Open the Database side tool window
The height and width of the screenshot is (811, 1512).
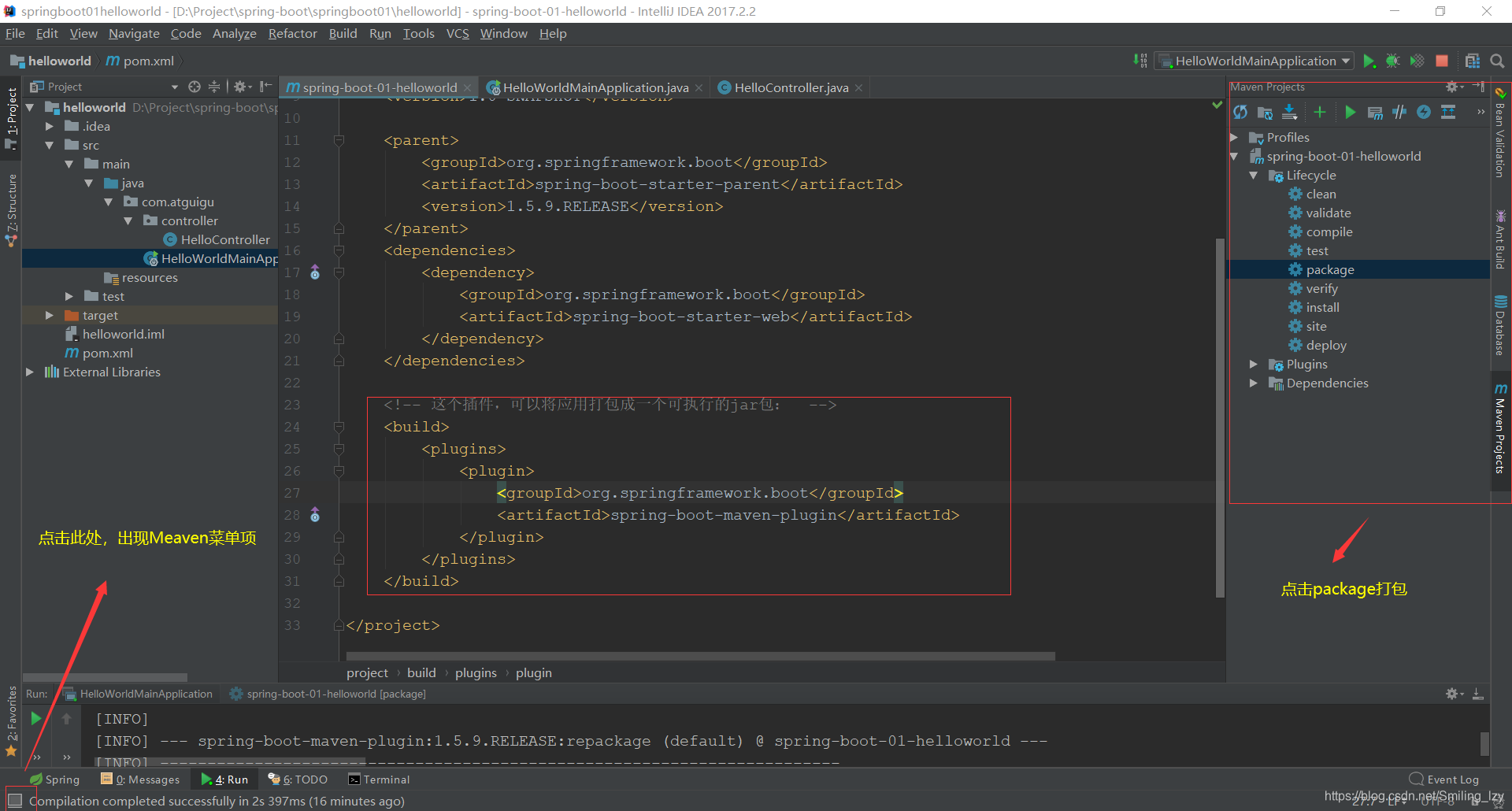(x=1500, y=325)
